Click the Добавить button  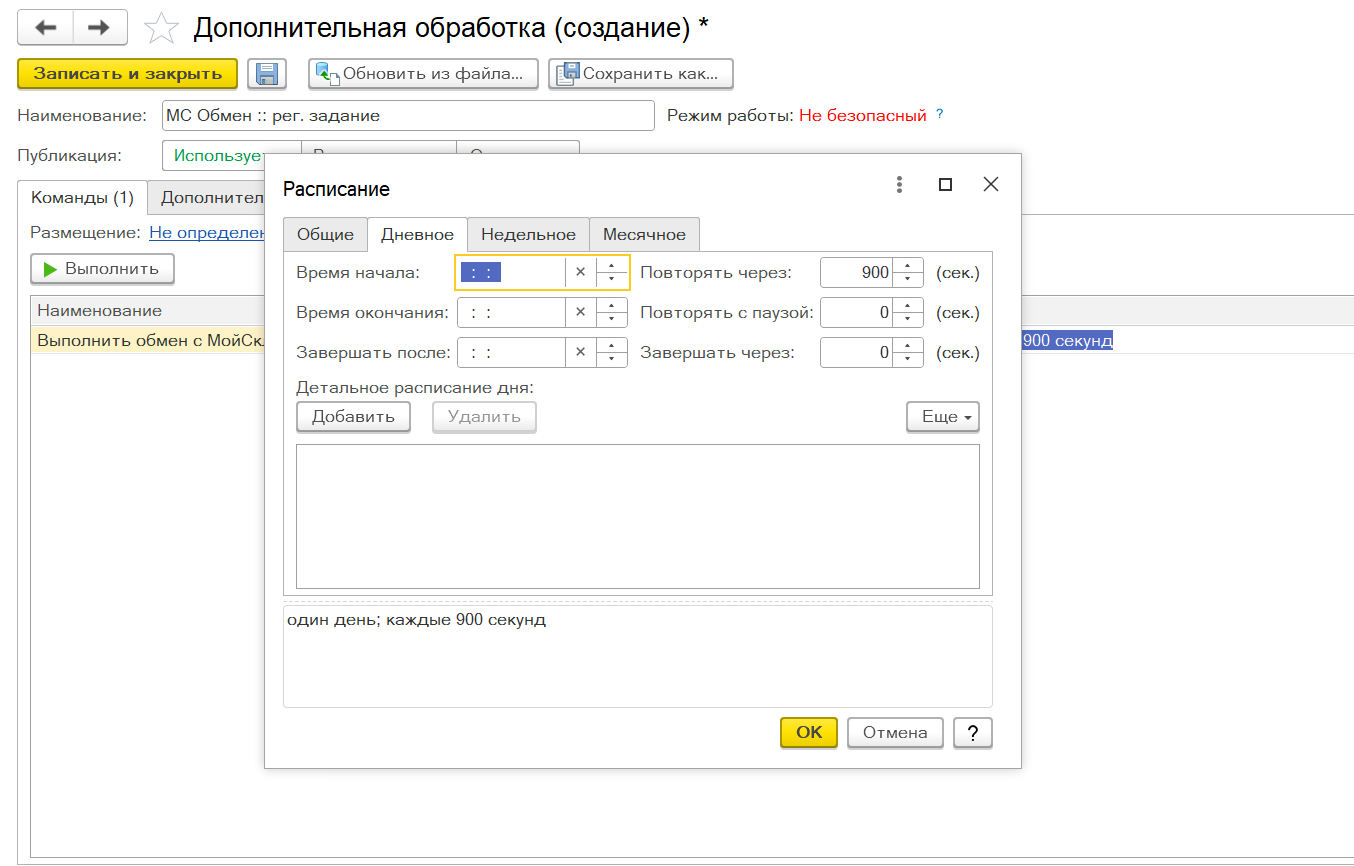353,417
